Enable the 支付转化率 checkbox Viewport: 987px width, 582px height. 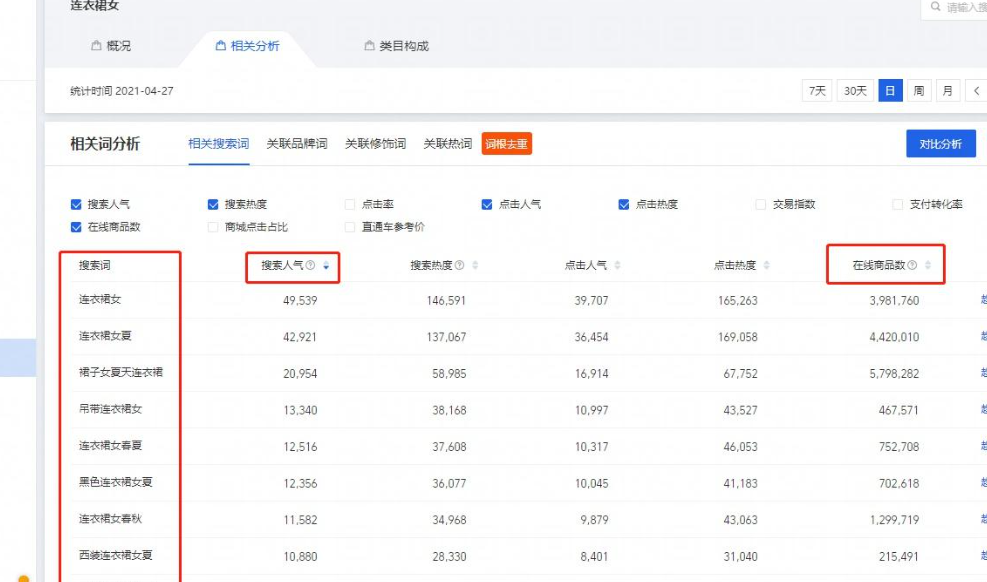click(898, 204)
